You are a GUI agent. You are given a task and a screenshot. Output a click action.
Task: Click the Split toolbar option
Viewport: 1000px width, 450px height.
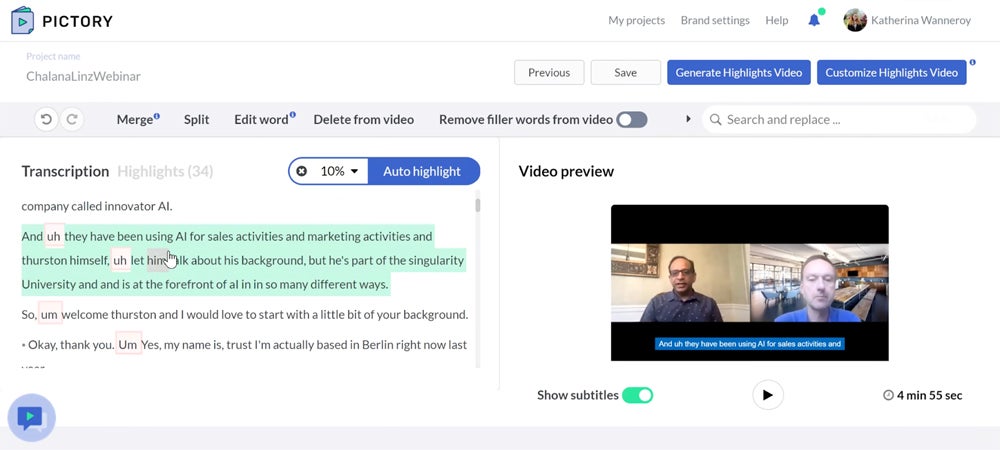click(x=197, y=120)
